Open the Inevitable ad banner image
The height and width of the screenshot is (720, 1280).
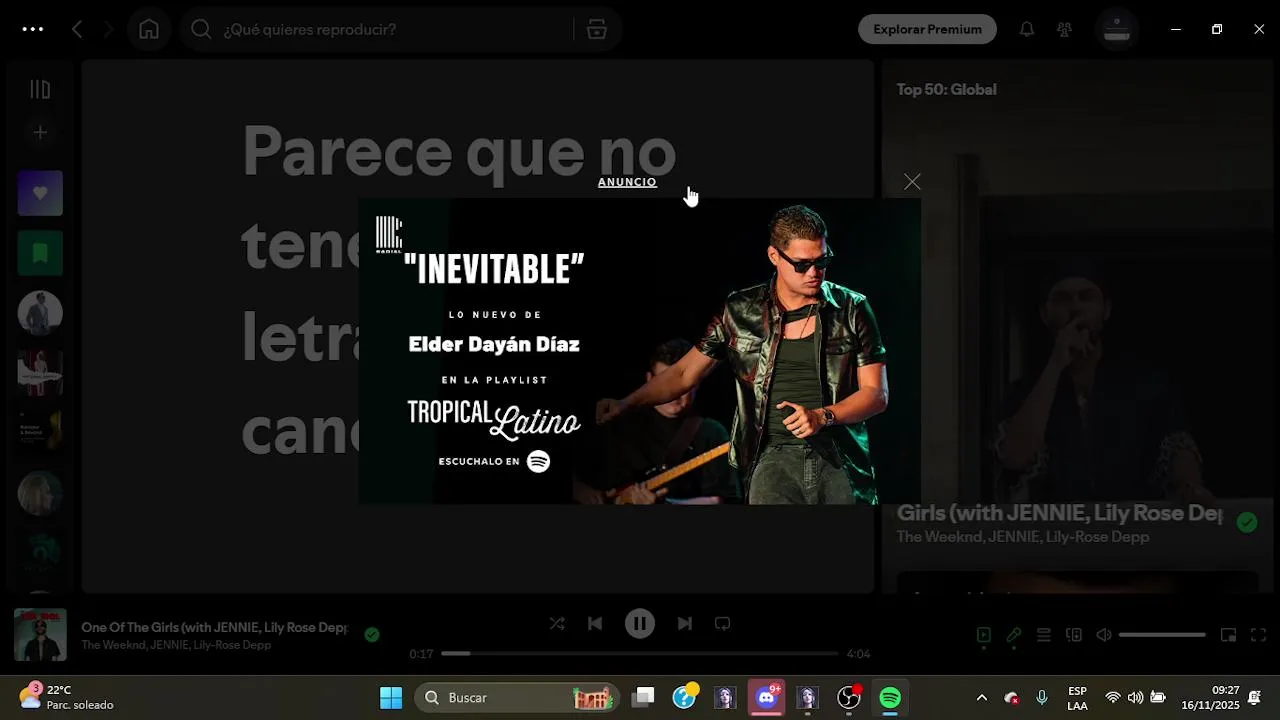[640, 351]
